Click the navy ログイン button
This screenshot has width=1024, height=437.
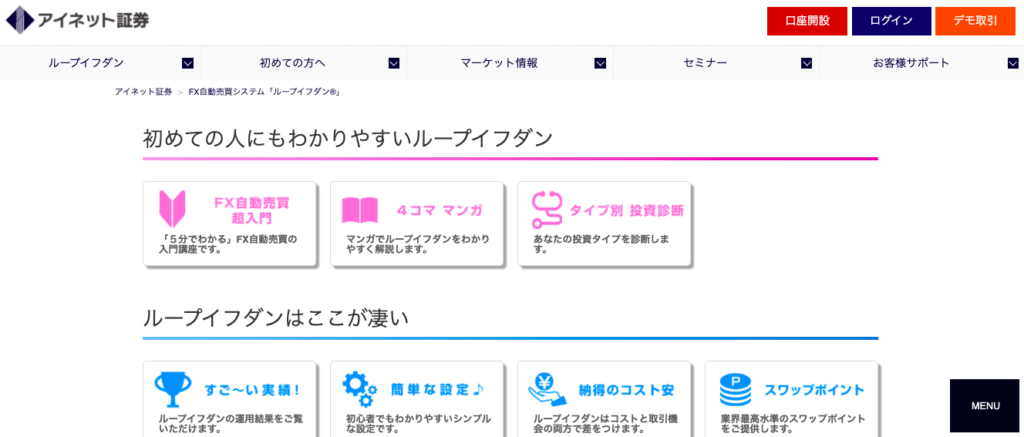tap(891, 21)
